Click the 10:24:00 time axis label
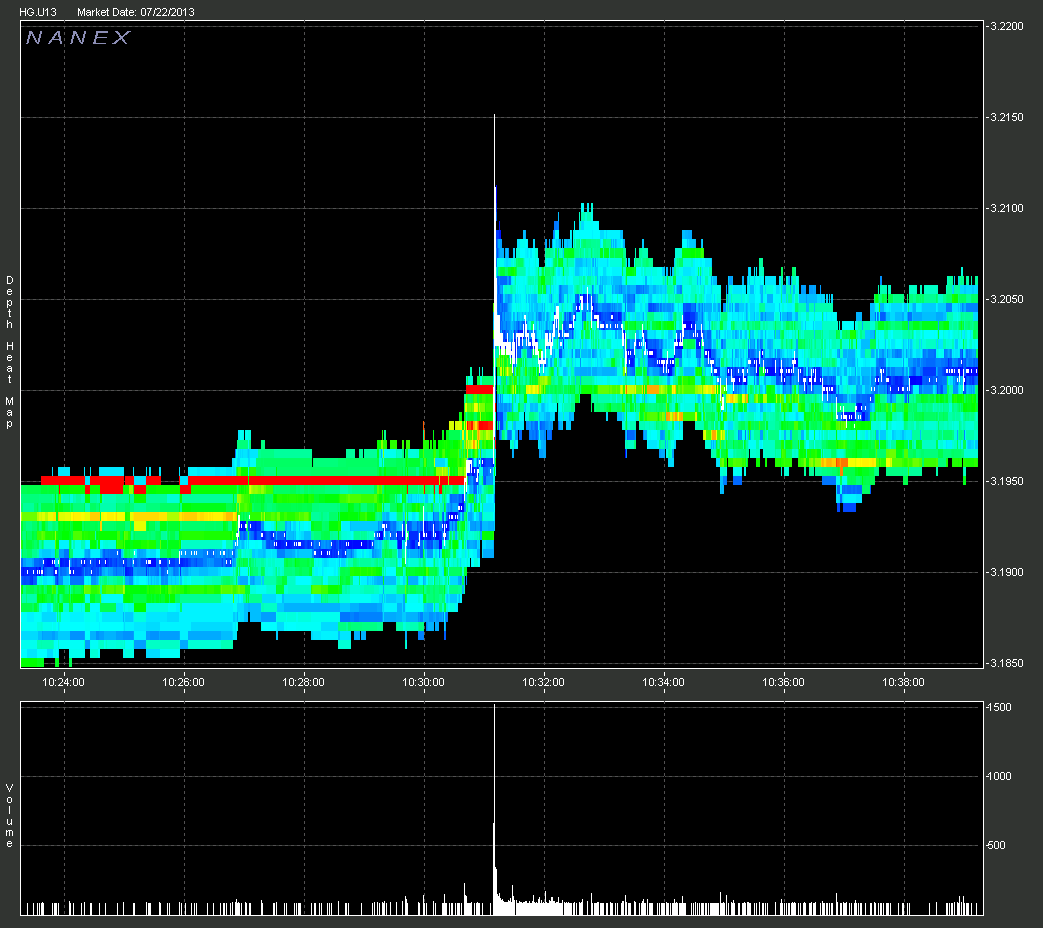This screenshot has height=928, width=1043. click(x=64, y=682)
